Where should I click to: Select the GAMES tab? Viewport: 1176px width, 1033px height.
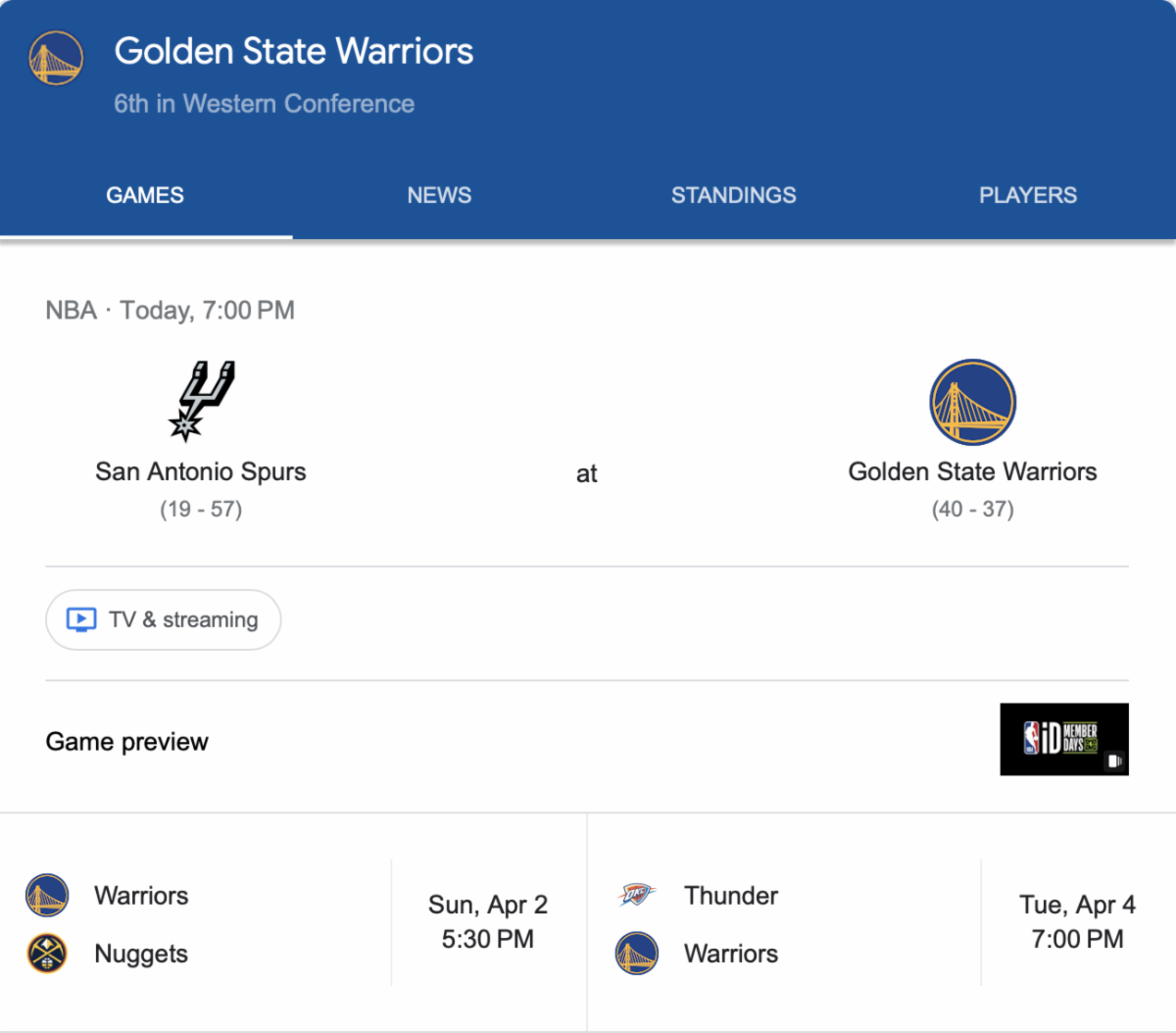[145, 195]
